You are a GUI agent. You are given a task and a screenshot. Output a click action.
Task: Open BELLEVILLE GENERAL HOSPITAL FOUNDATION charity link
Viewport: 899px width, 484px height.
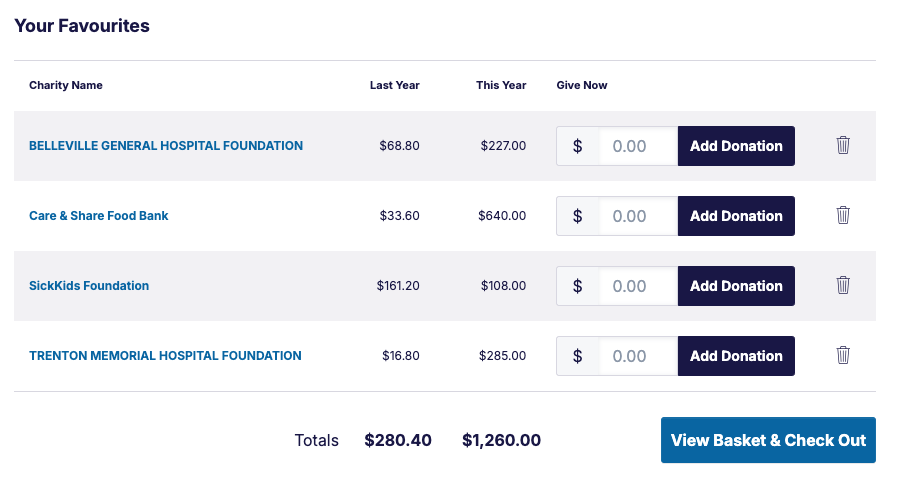tap(166, 146)
